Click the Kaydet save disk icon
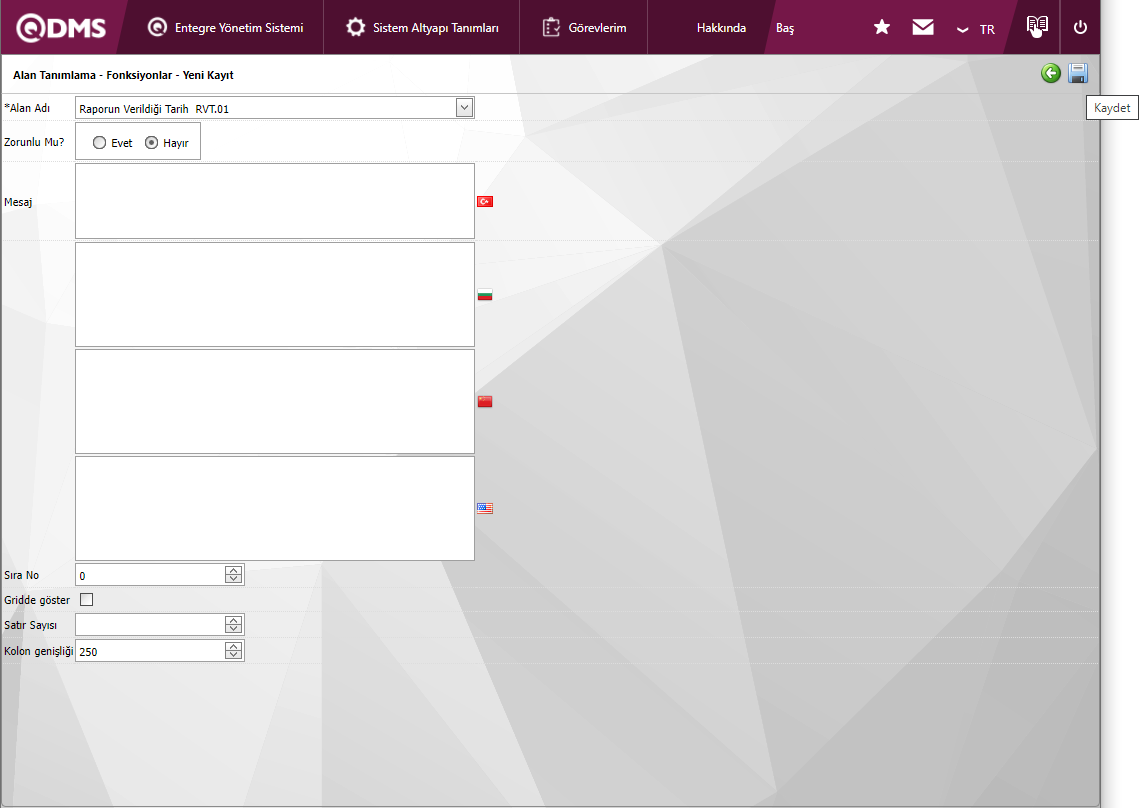Viewport: 1141px width, 808px height. click(x=1078, y=73)
